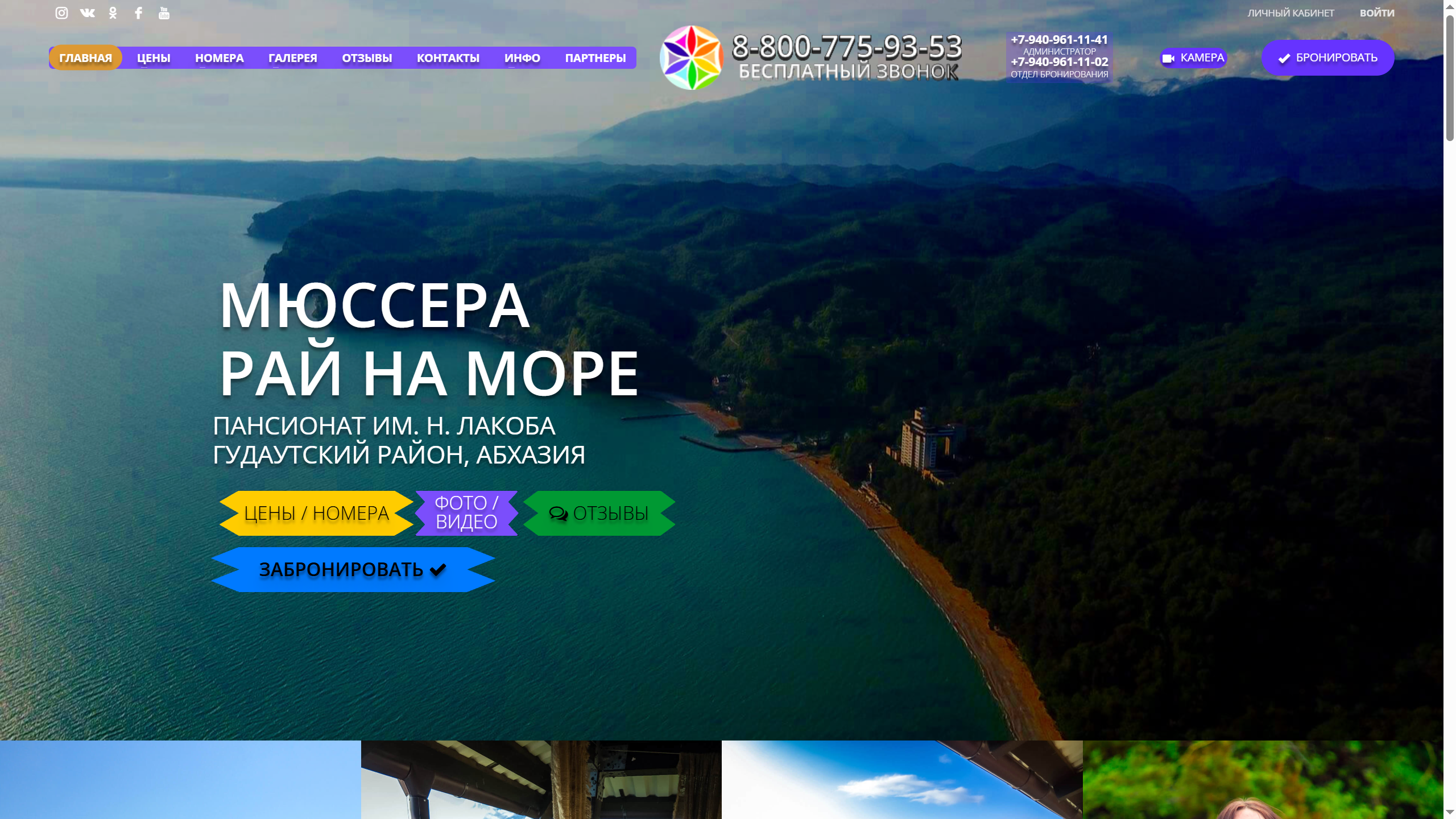Click the ЛИЧНЫЙ КАБИНЕТ link

point(1290,13)
